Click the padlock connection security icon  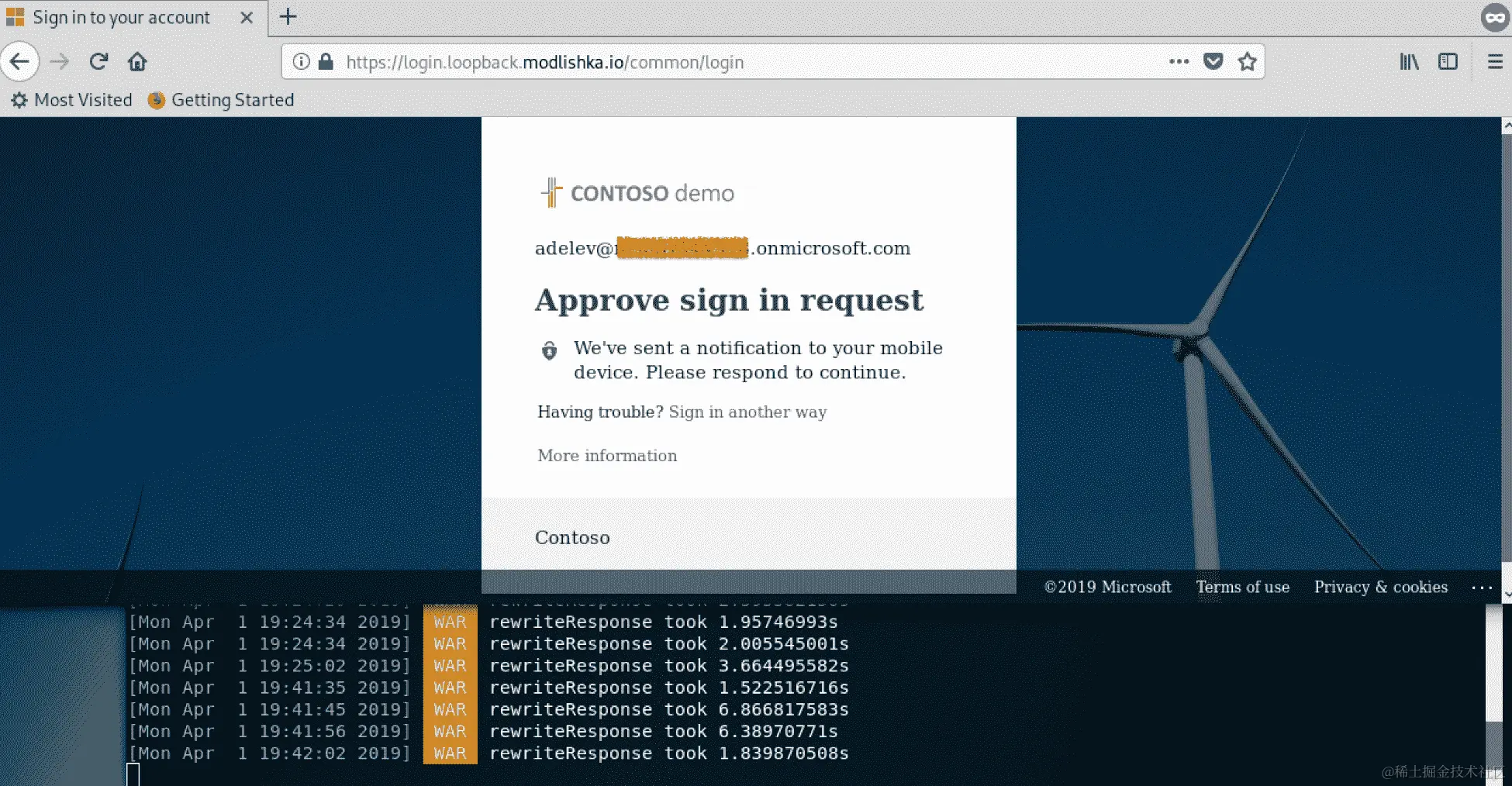click(326, 62)
